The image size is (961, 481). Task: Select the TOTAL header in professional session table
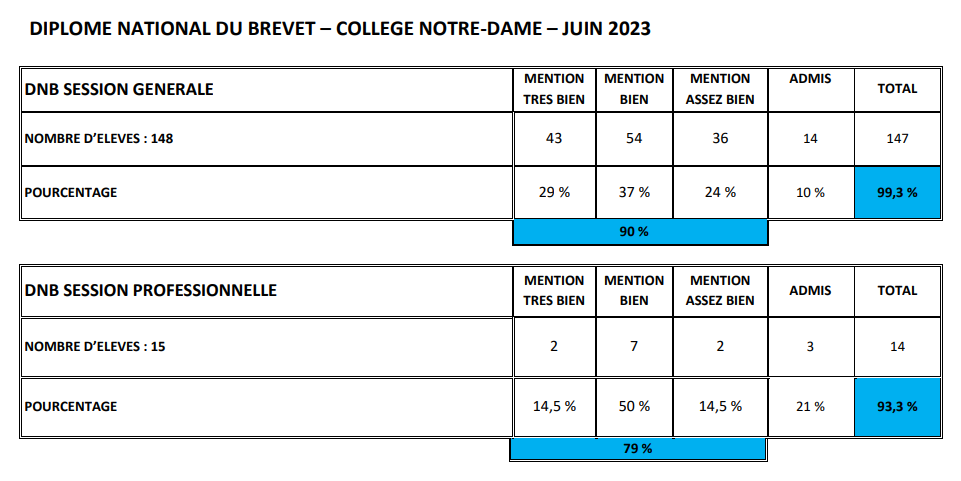897,290
